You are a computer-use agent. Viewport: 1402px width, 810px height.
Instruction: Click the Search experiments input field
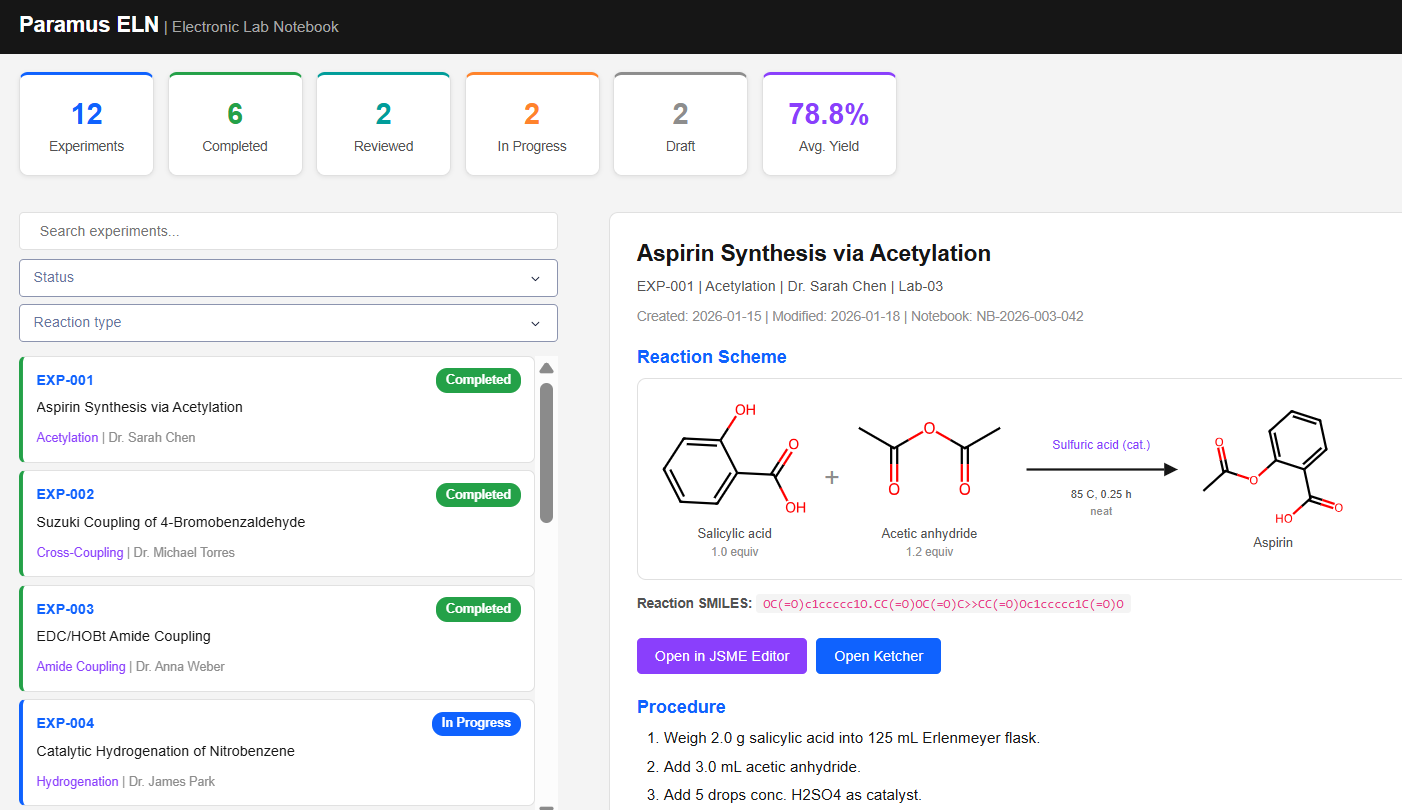[x=288, y=231]
